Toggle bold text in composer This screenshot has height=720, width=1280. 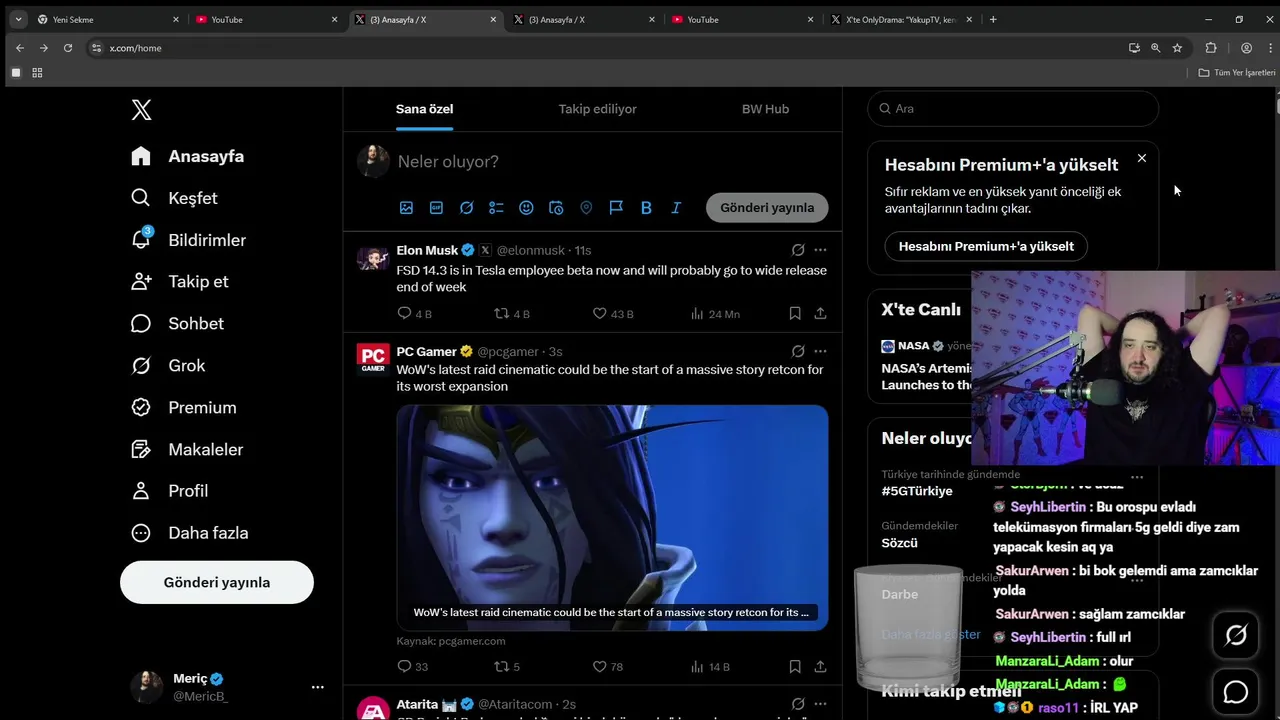pos(646,208)
